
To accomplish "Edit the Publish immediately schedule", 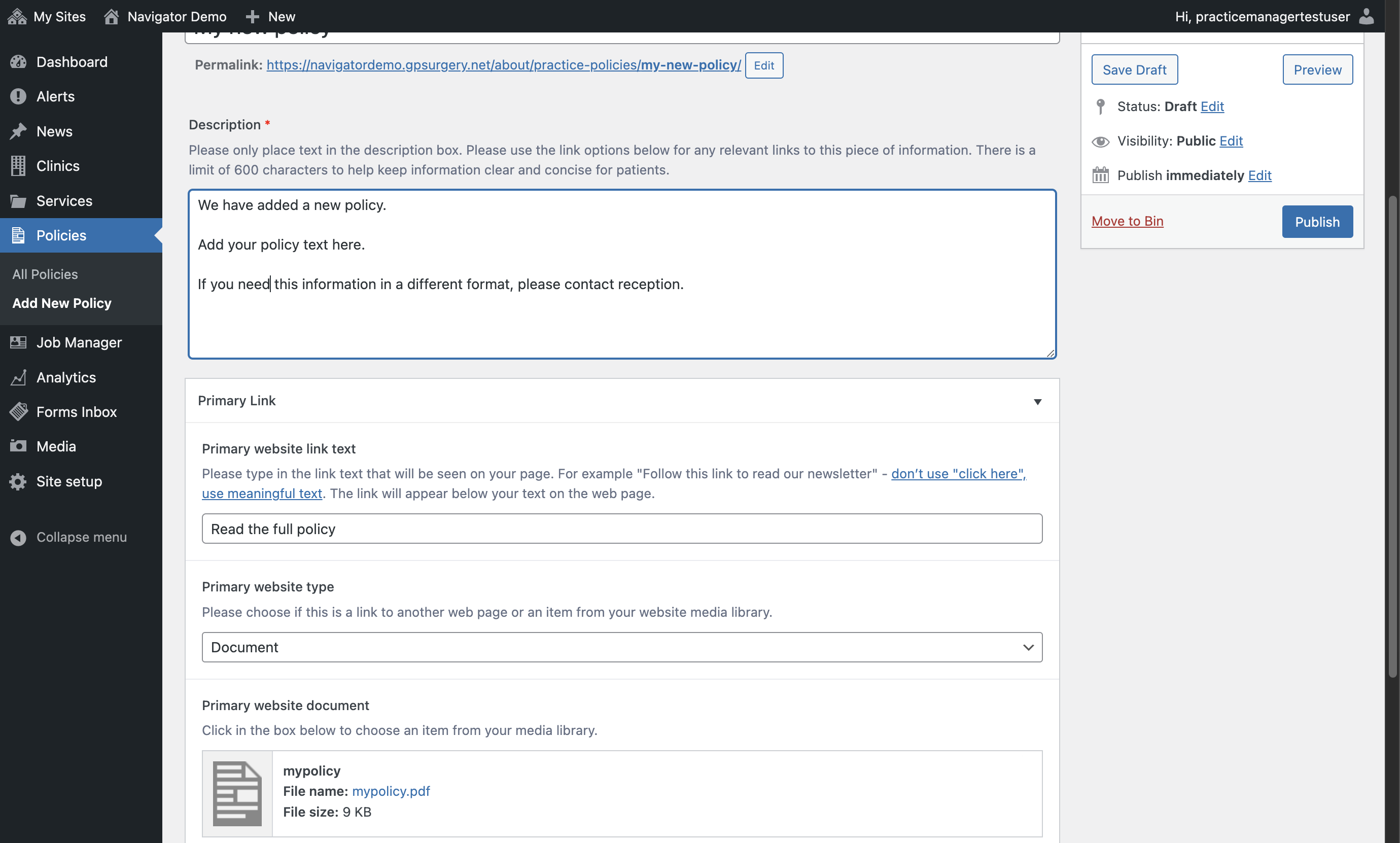I will [1259, 175].
